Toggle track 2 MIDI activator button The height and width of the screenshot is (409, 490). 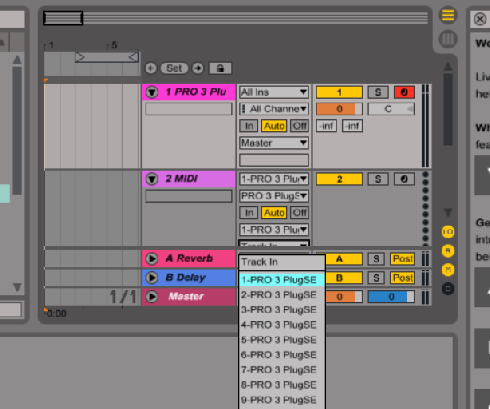(339, 179)
